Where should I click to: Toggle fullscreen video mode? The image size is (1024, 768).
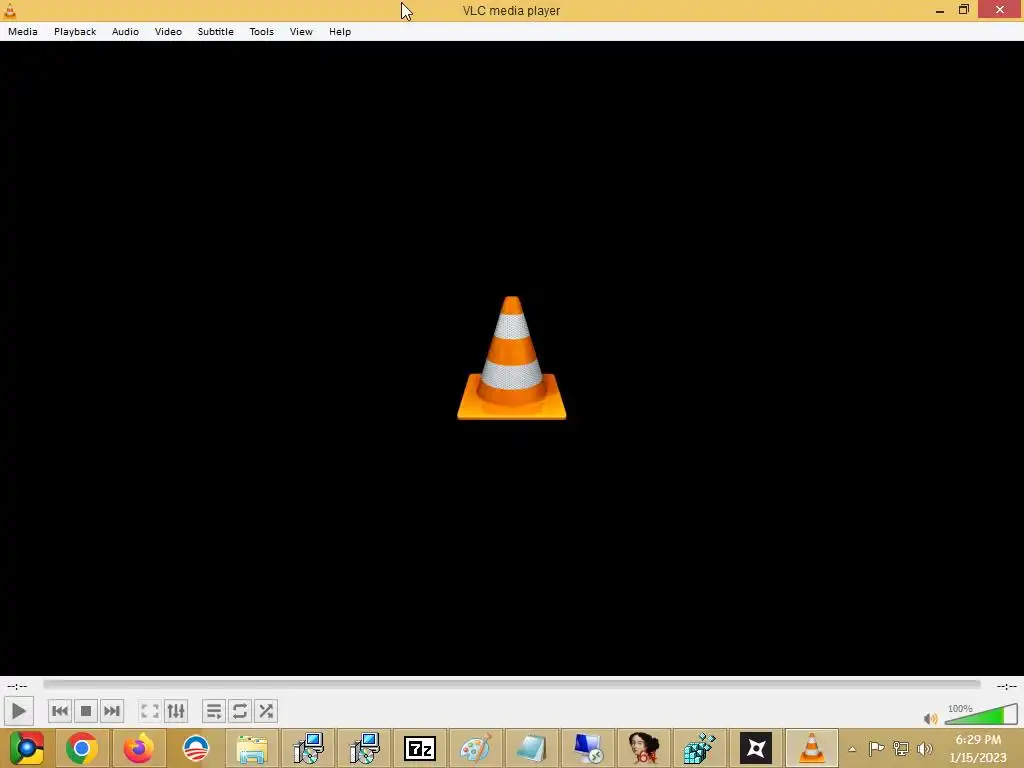point(150,711)
